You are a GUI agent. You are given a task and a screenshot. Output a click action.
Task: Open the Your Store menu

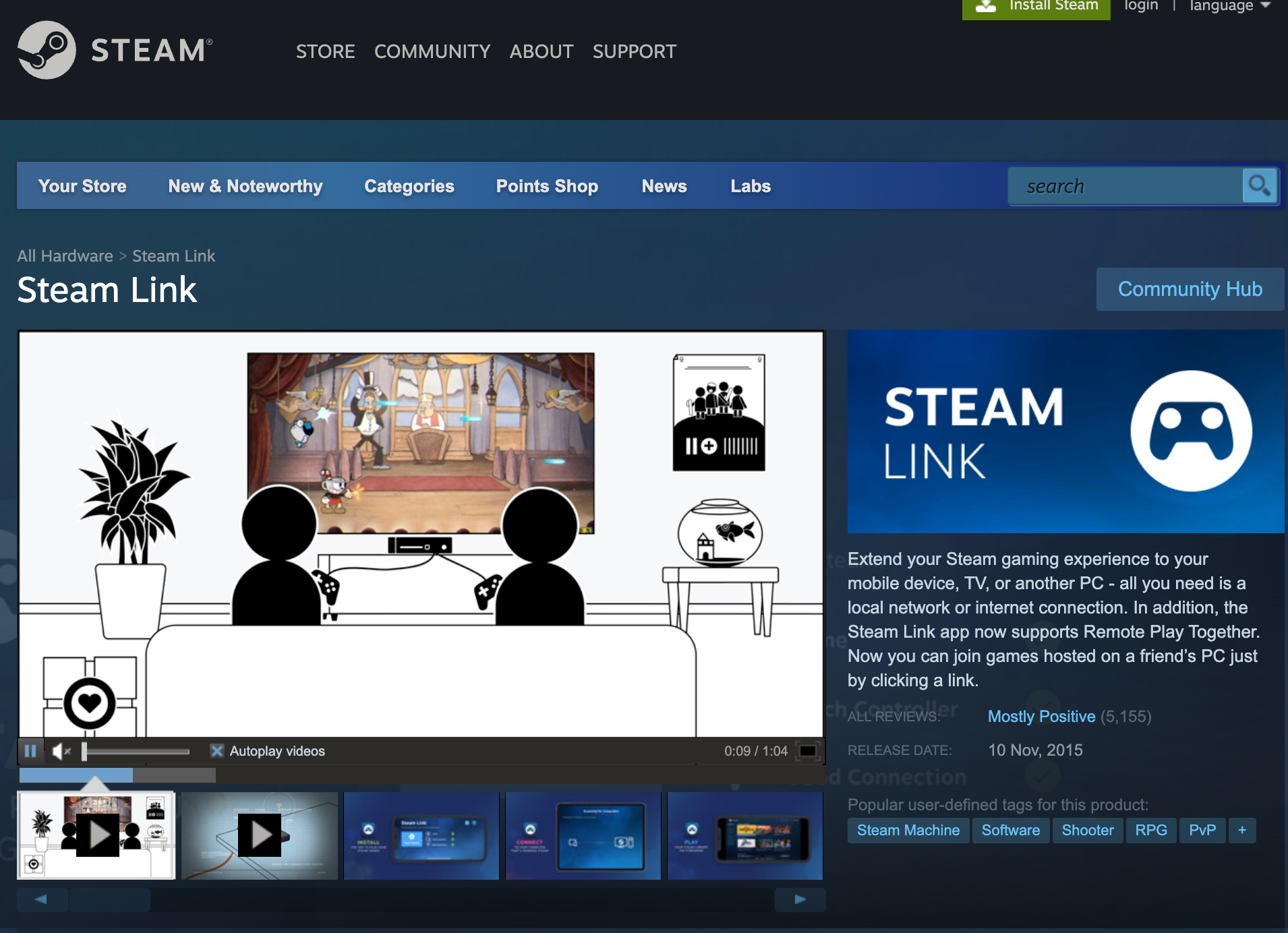pyautogui.click(x=82, y=186)
